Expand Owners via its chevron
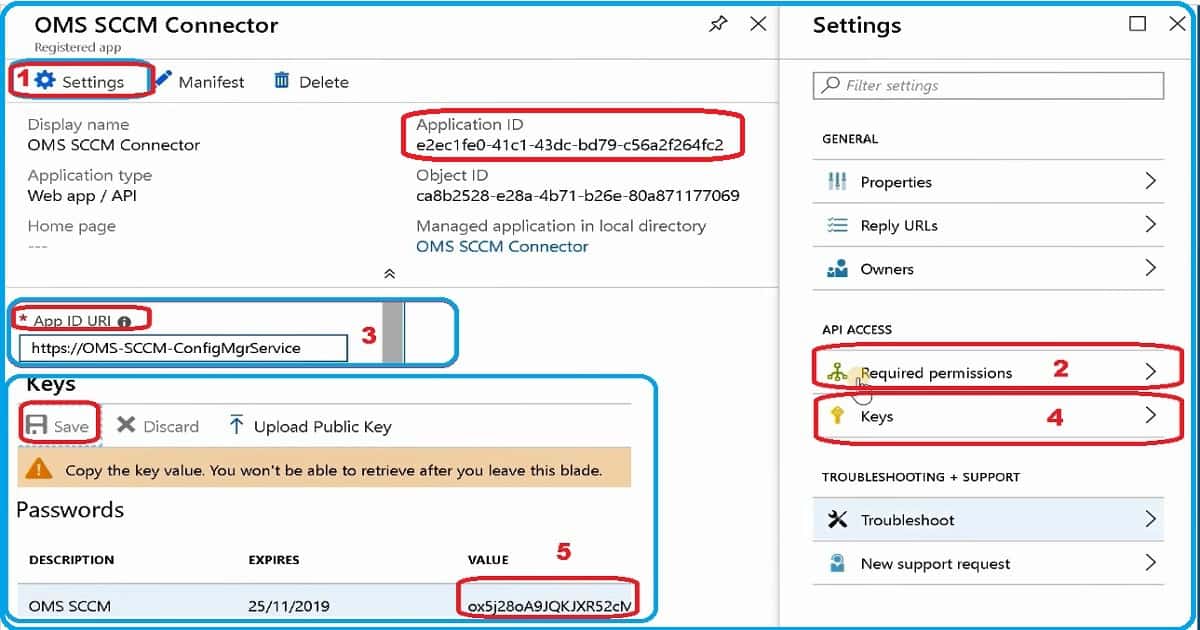The image size is (1200, 630). (1150, 268)
